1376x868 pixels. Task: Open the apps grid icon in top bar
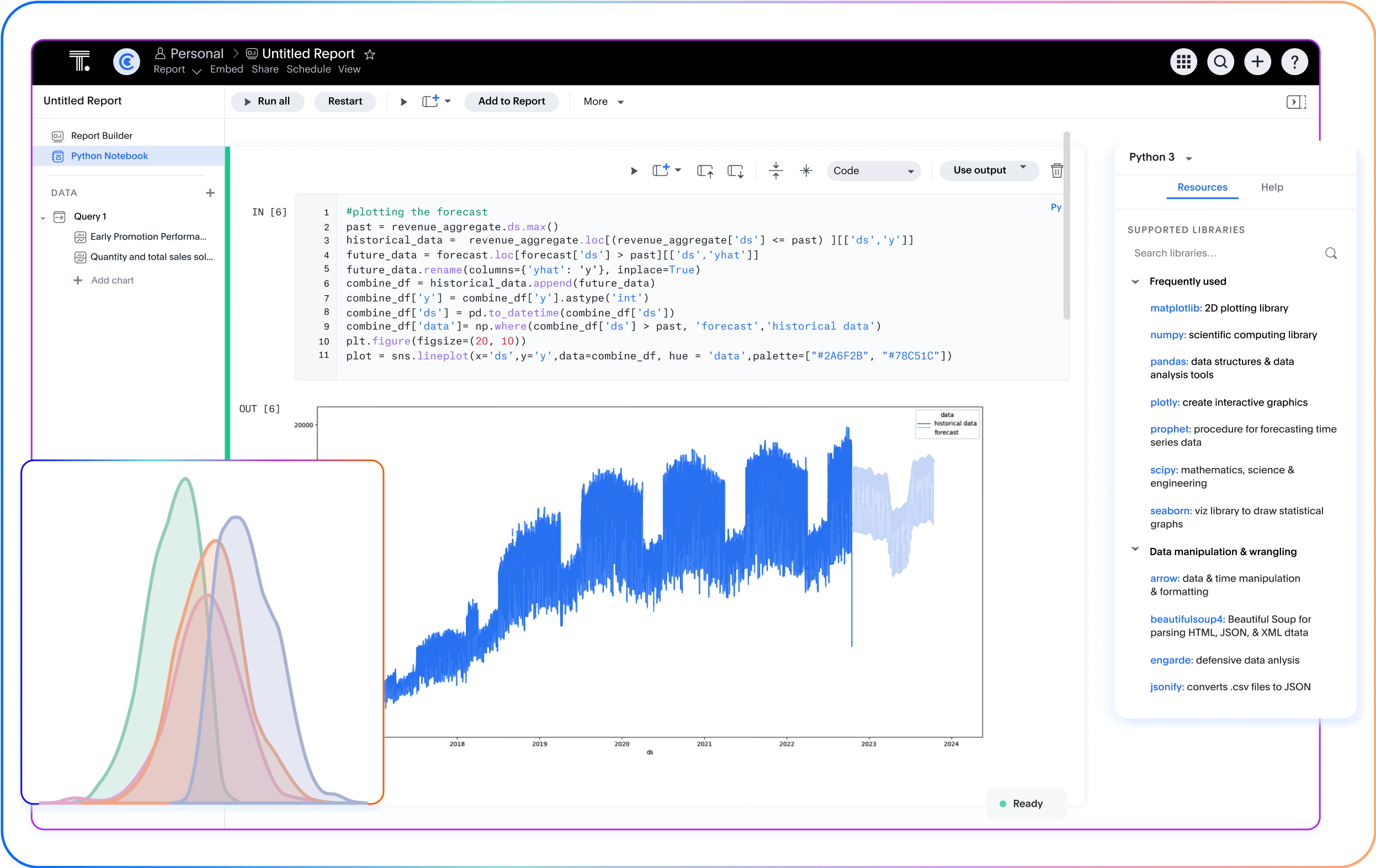[1183, 62]
